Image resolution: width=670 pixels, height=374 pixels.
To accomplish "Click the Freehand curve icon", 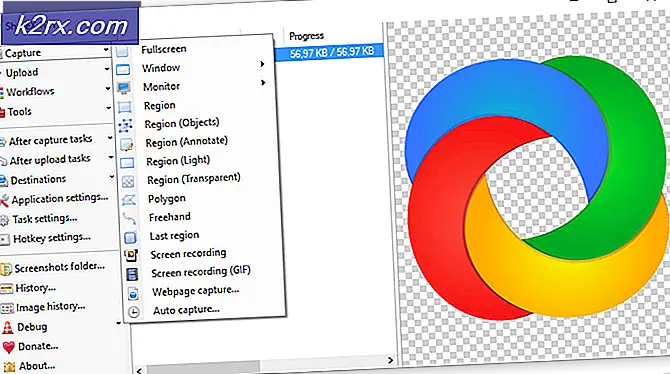I will click(129, 218).
